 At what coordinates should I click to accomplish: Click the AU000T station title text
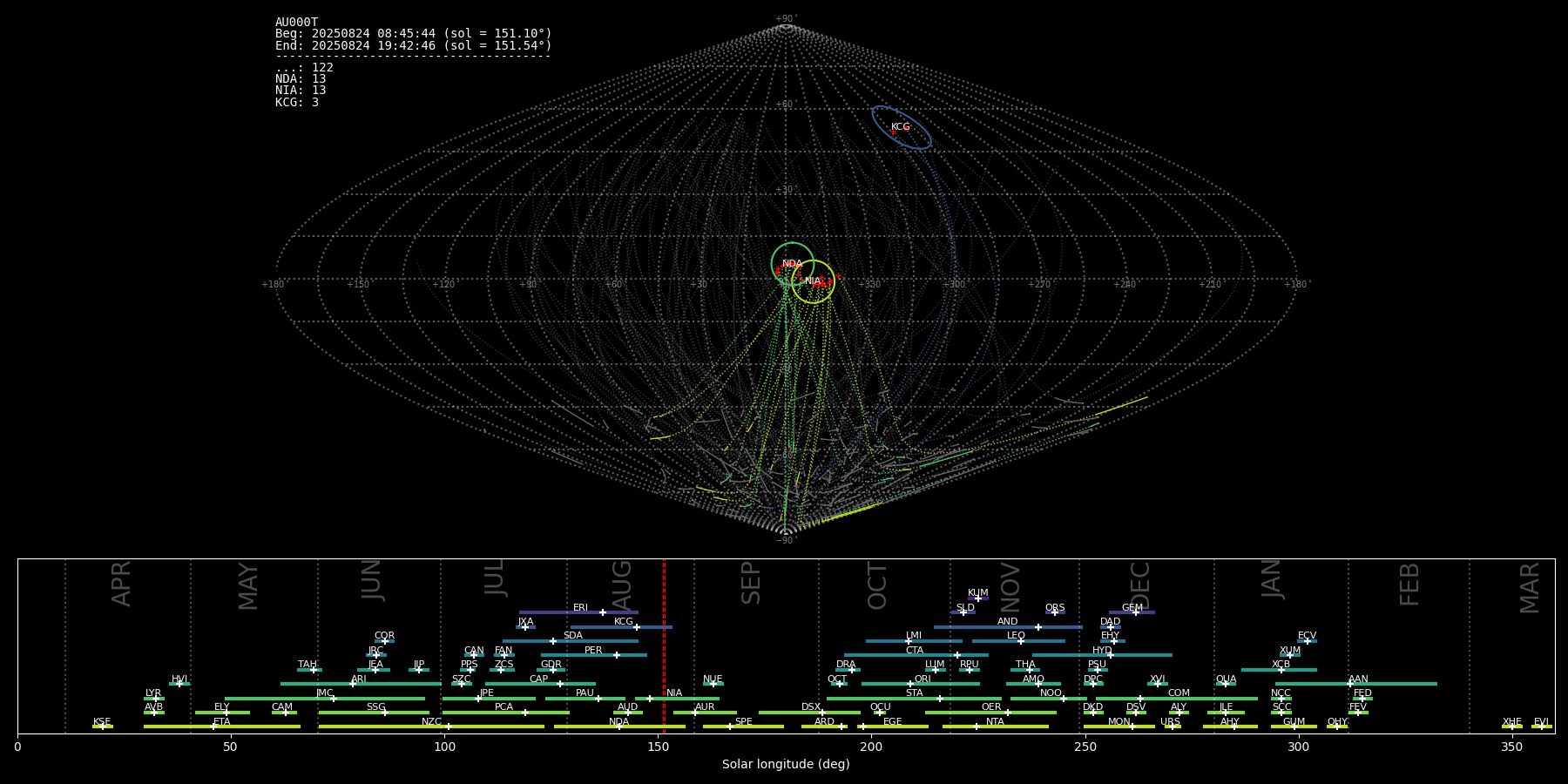(296, 23)
